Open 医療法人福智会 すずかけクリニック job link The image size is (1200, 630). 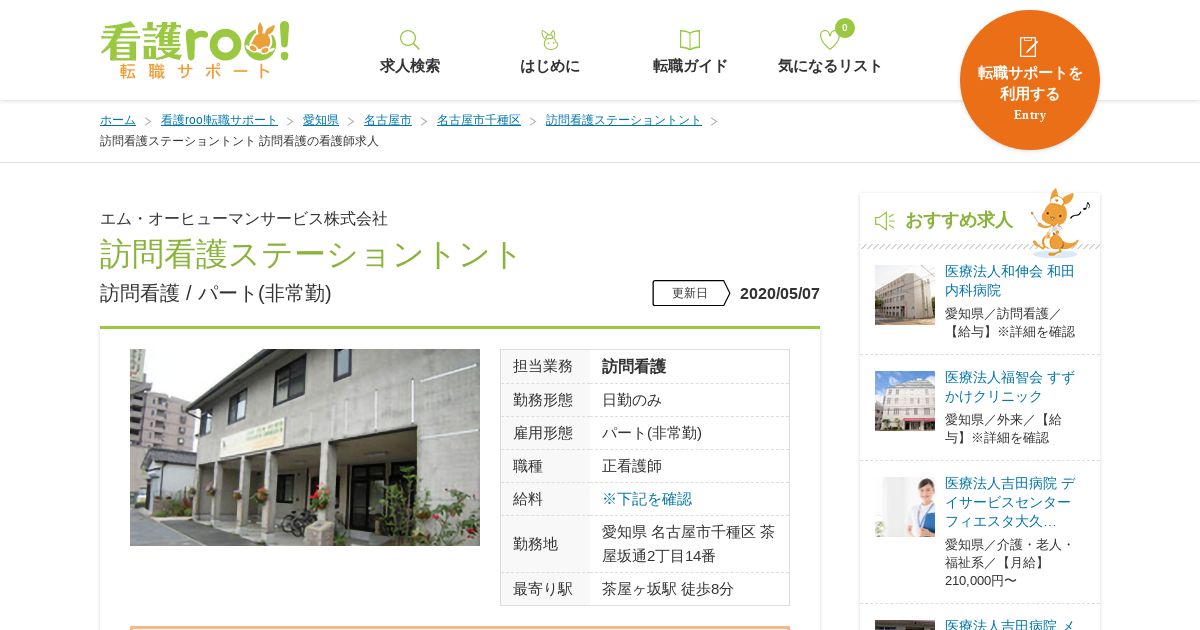[1009, 387]
